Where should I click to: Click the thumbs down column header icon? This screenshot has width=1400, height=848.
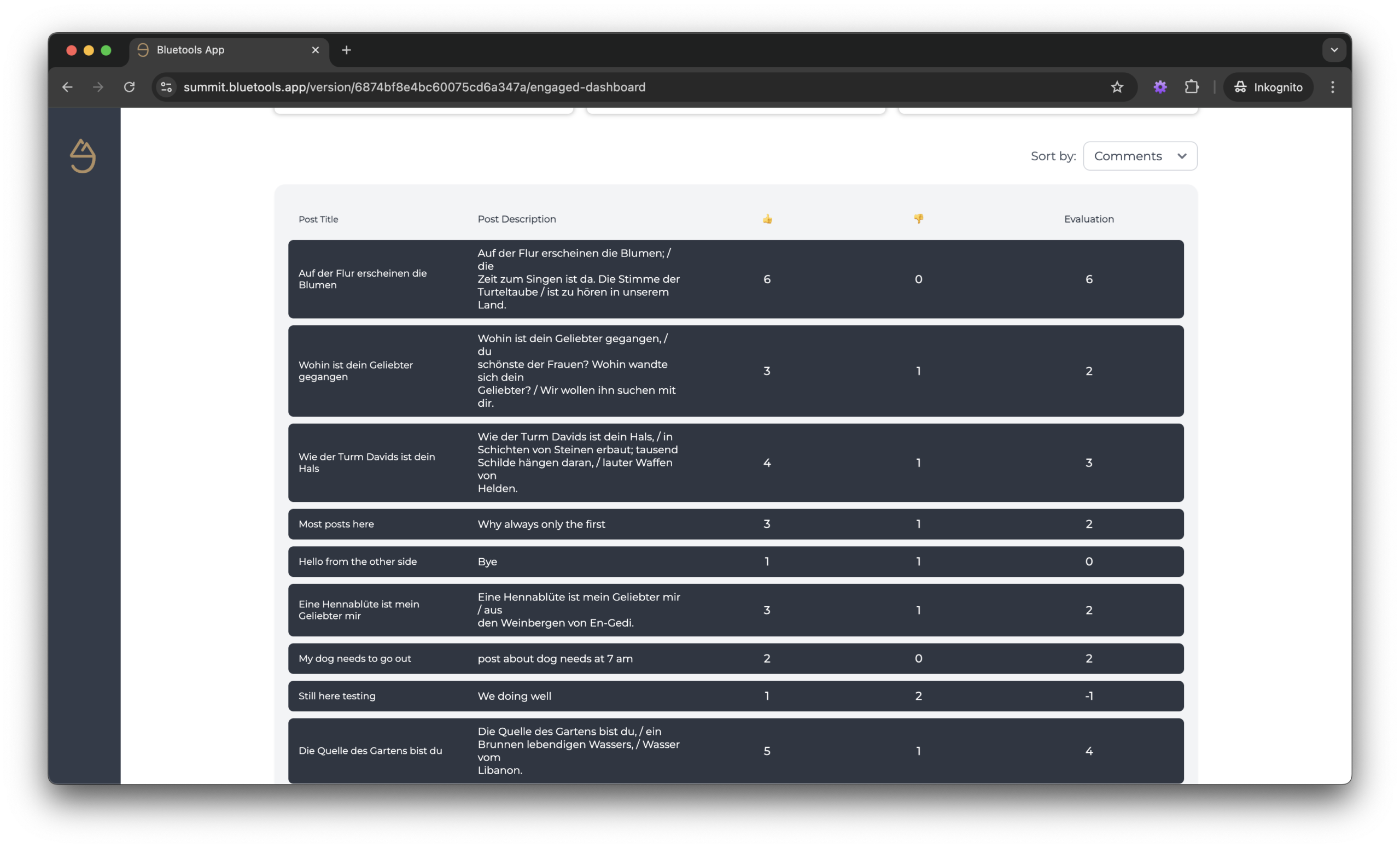(918, 219)
